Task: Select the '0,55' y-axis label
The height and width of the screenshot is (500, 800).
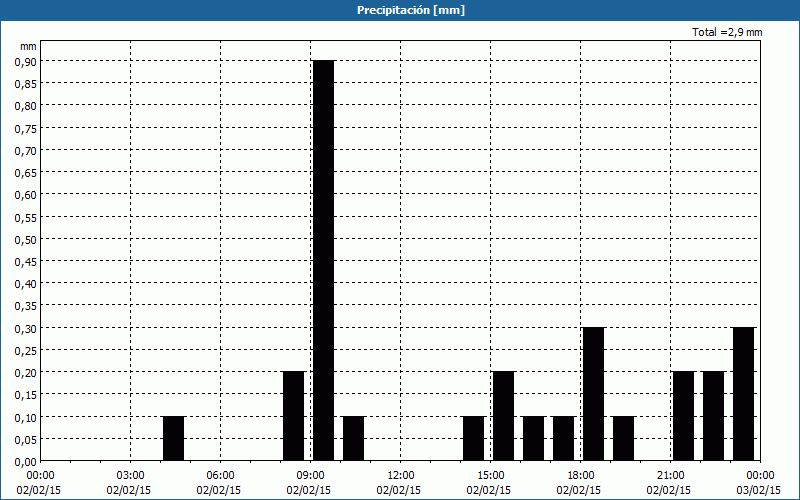Action: coord(26,217)
